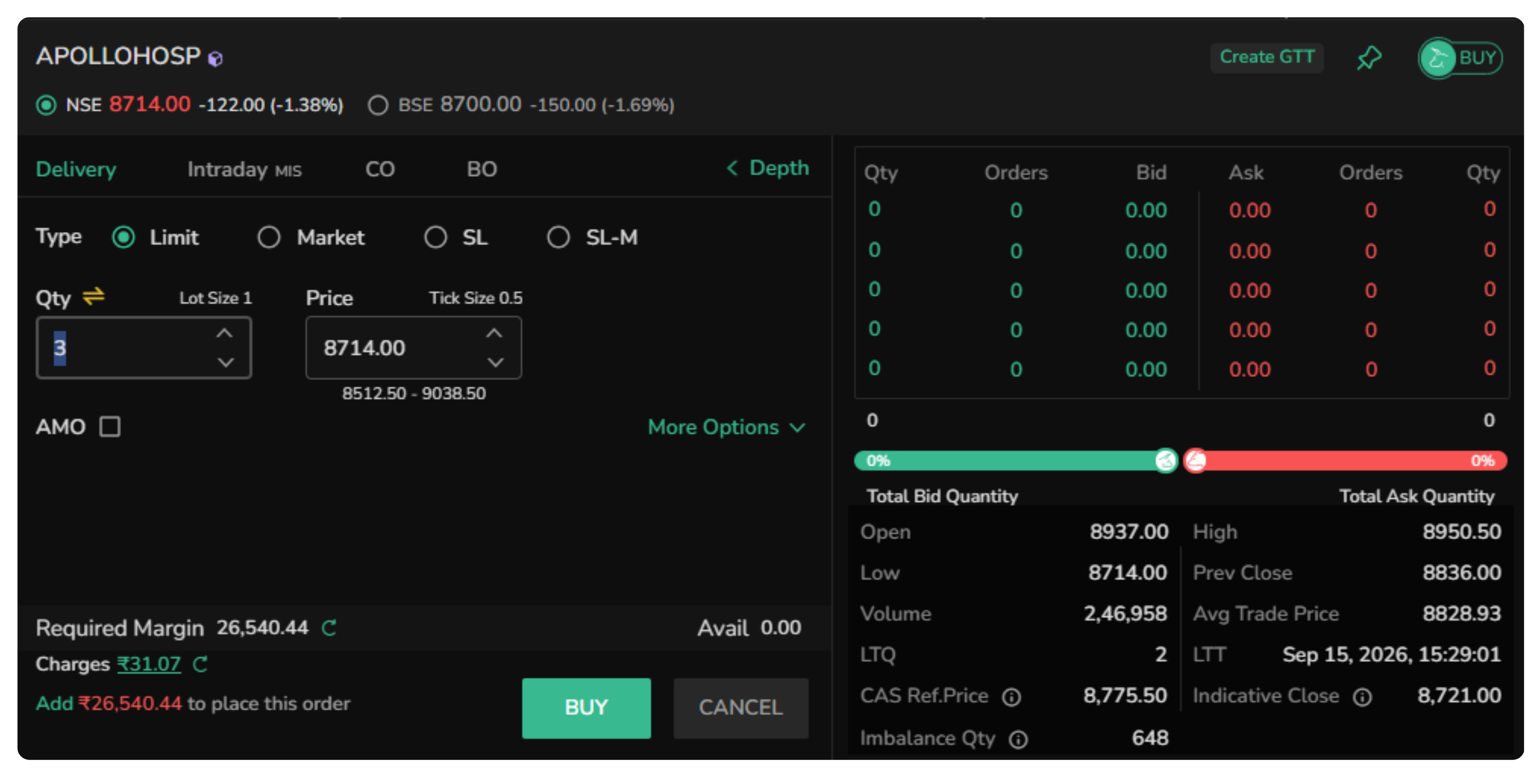The image size is (1532, 784).
Task: Click the purple cube icon beside APOLLOHOSP
Action: pyautogui.click(x=215, y=58)
